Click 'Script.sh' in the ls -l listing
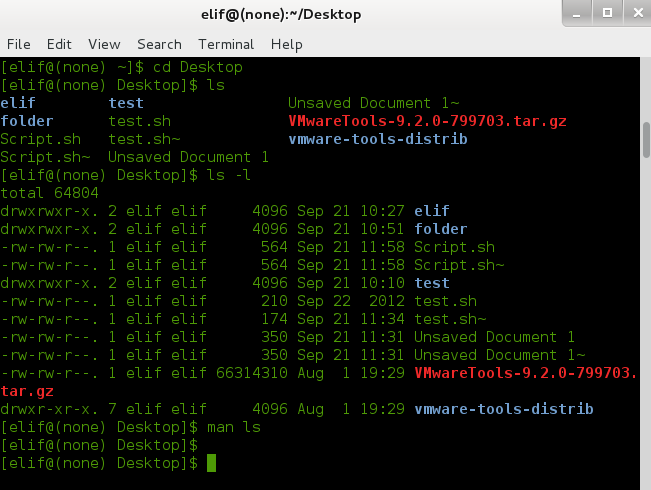The width and height of the screenshot is (651, 490). tap(455, 247)
